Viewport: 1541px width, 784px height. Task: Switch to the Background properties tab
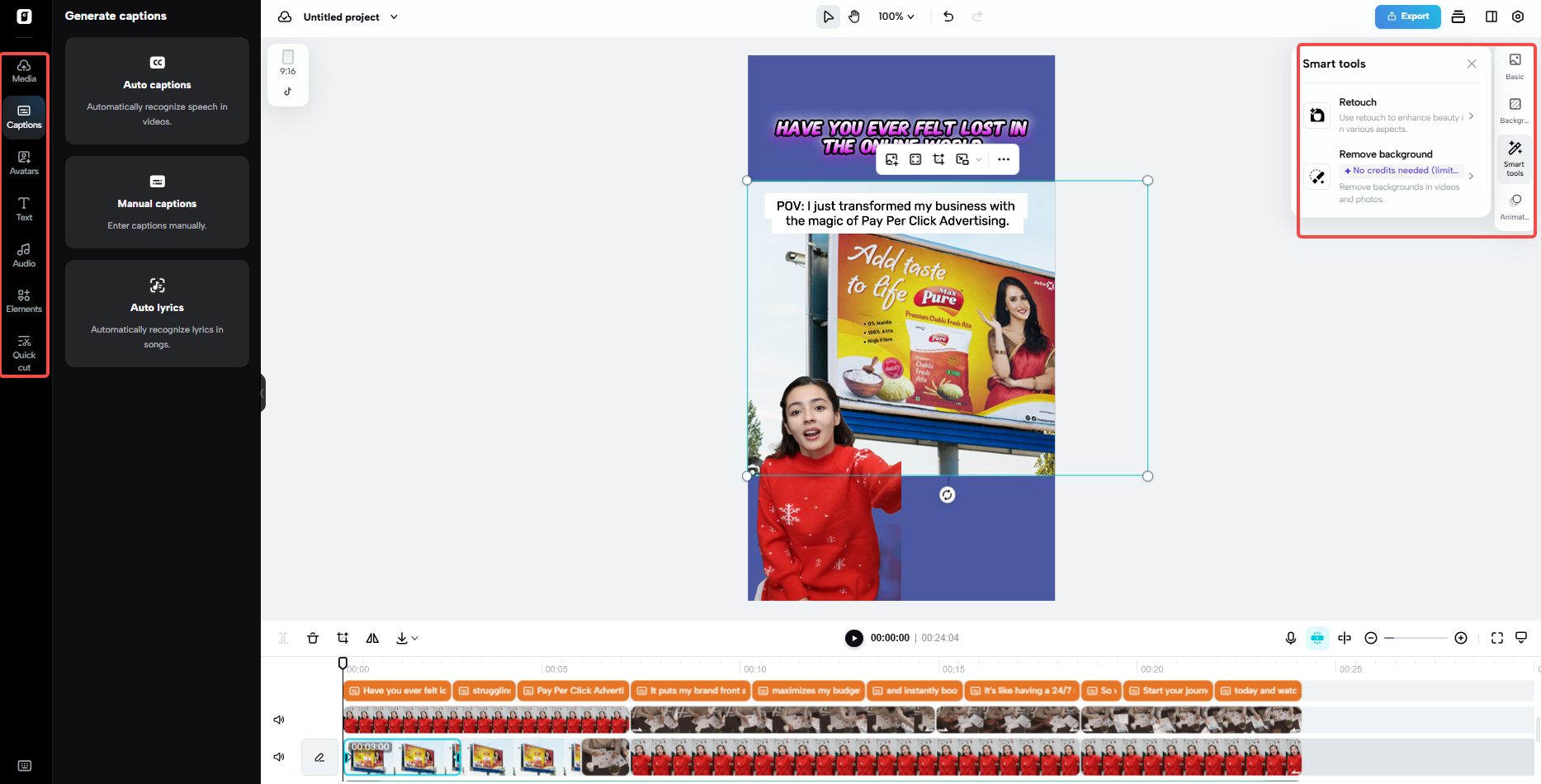coord(1515,111)
